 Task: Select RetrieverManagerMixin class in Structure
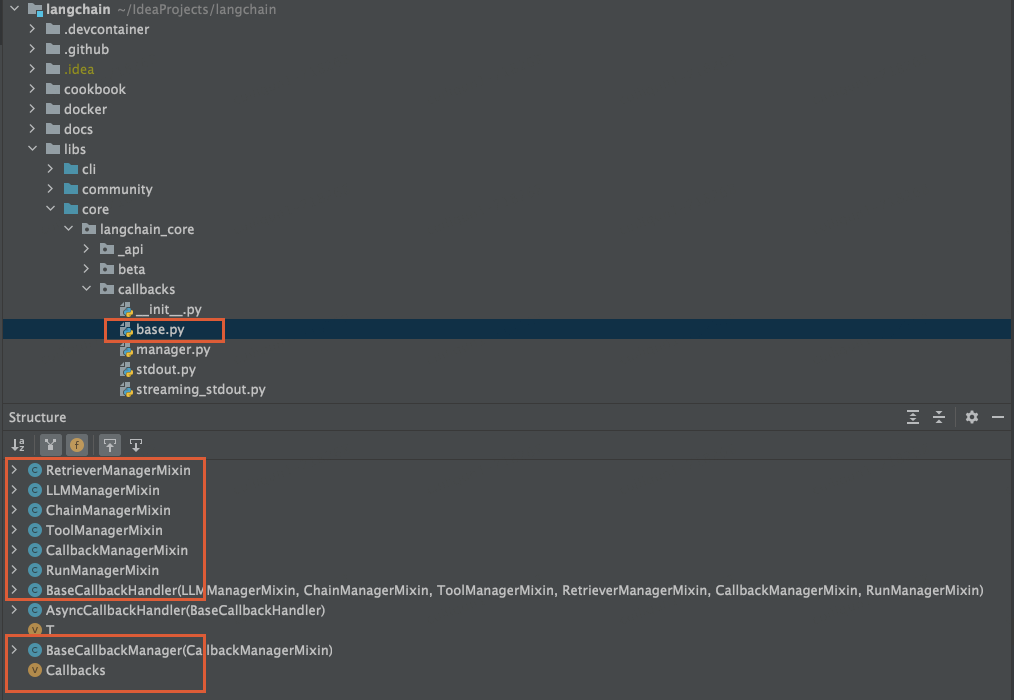click(118, 470)
